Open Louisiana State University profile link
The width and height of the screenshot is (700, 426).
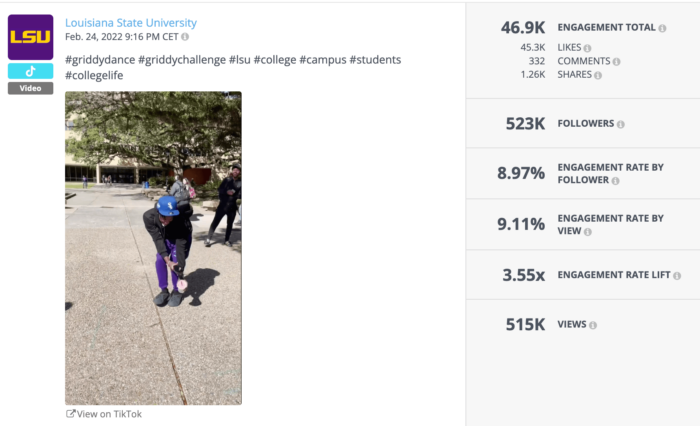(131, 23)
